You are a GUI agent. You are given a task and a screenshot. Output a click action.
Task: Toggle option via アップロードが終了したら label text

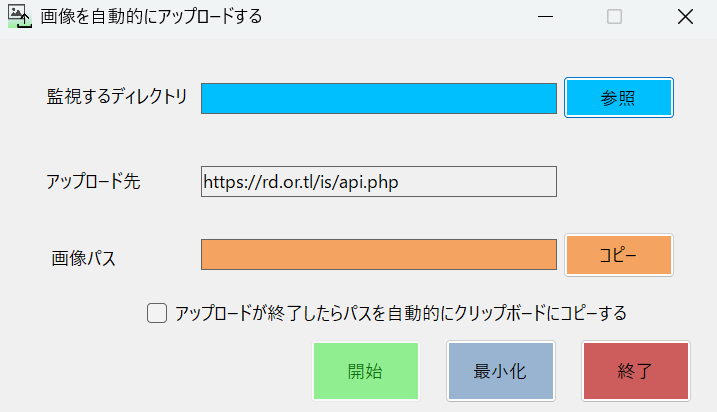click(x=401, y=313)
